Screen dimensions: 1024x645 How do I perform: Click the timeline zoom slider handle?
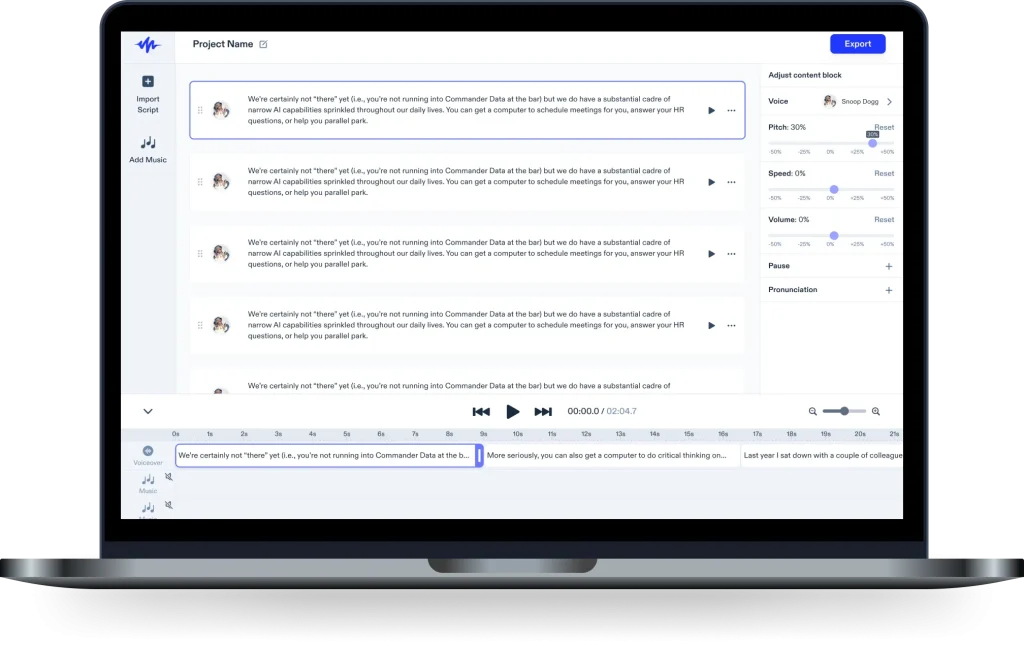coord(844,411)
